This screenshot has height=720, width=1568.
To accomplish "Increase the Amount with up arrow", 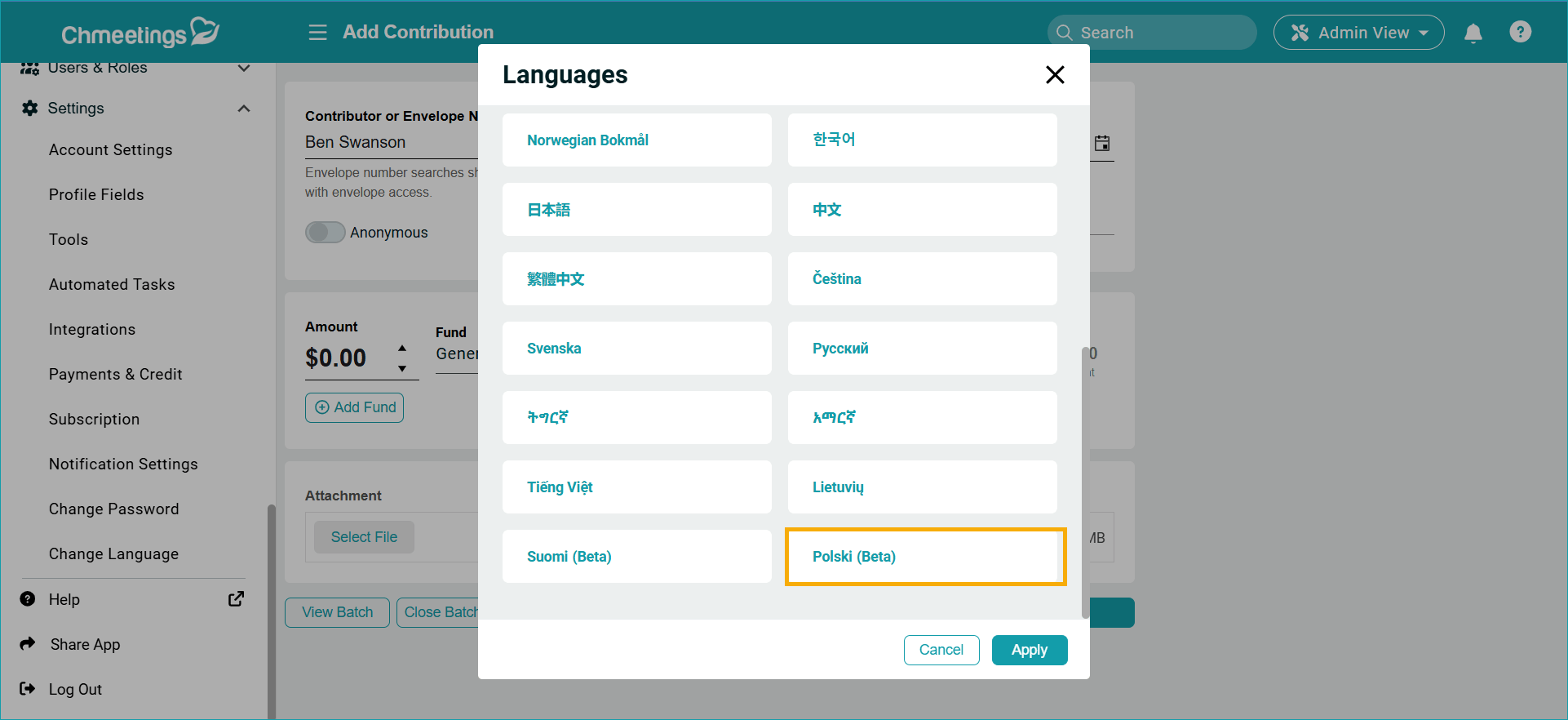I will coord(402,349).
